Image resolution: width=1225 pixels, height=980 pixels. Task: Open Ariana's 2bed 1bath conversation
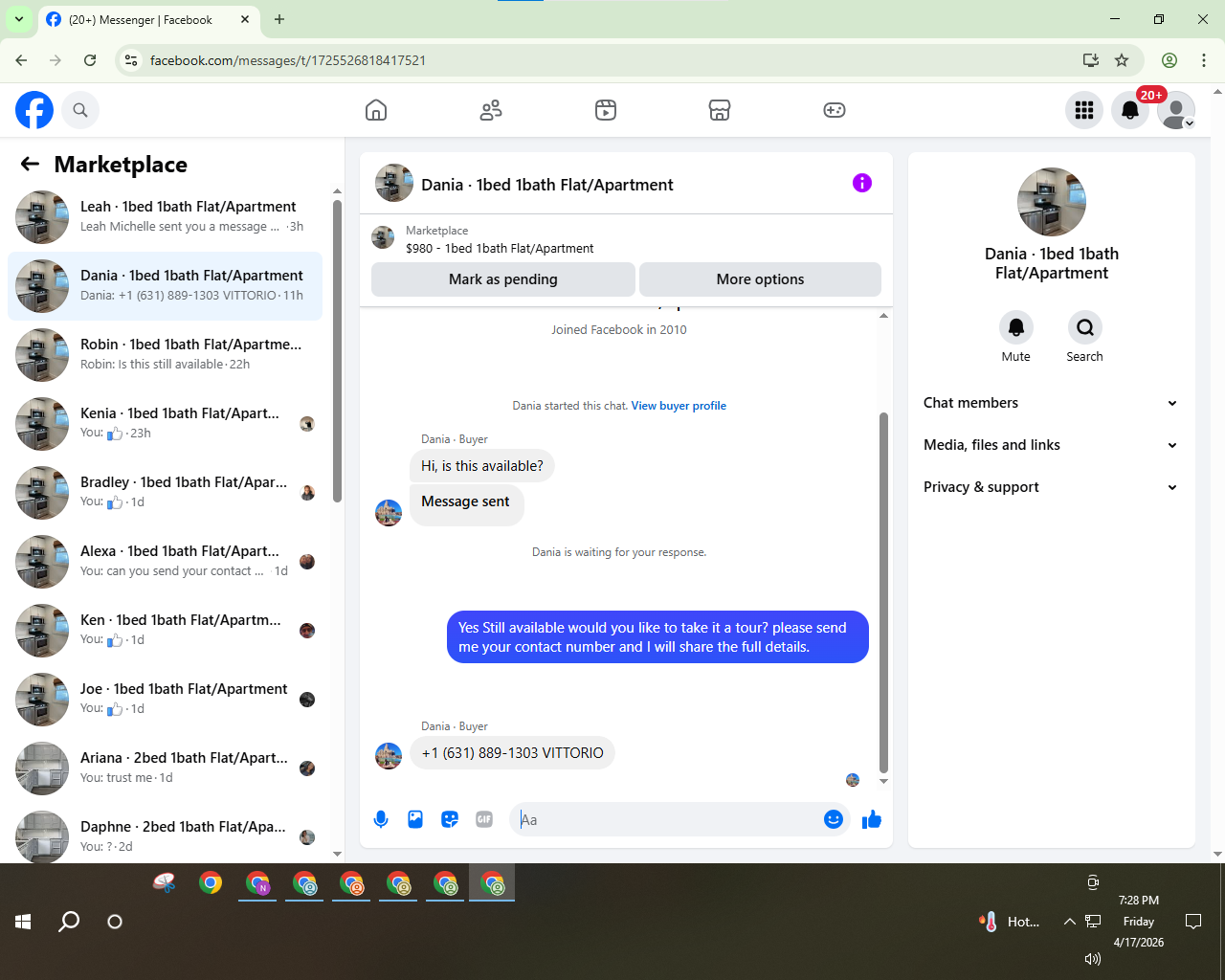tap(165, 768)
